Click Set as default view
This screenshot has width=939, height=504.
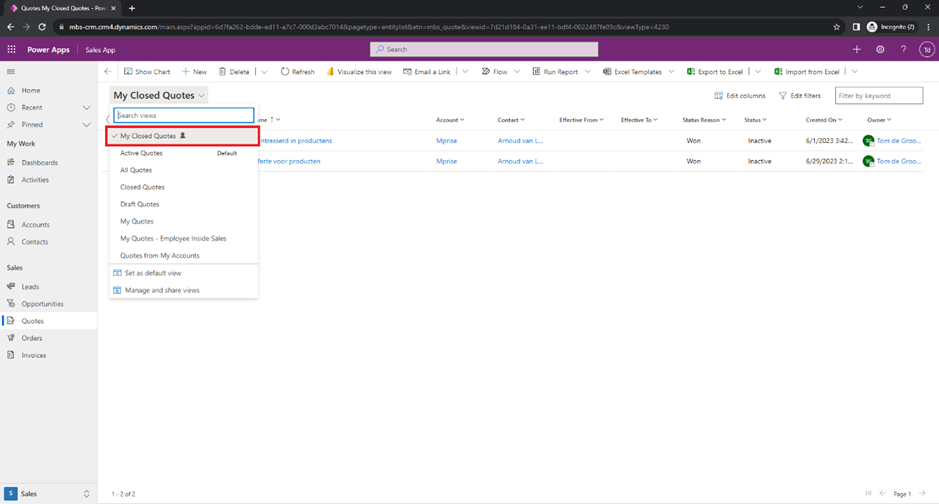[x=183, y=273]
